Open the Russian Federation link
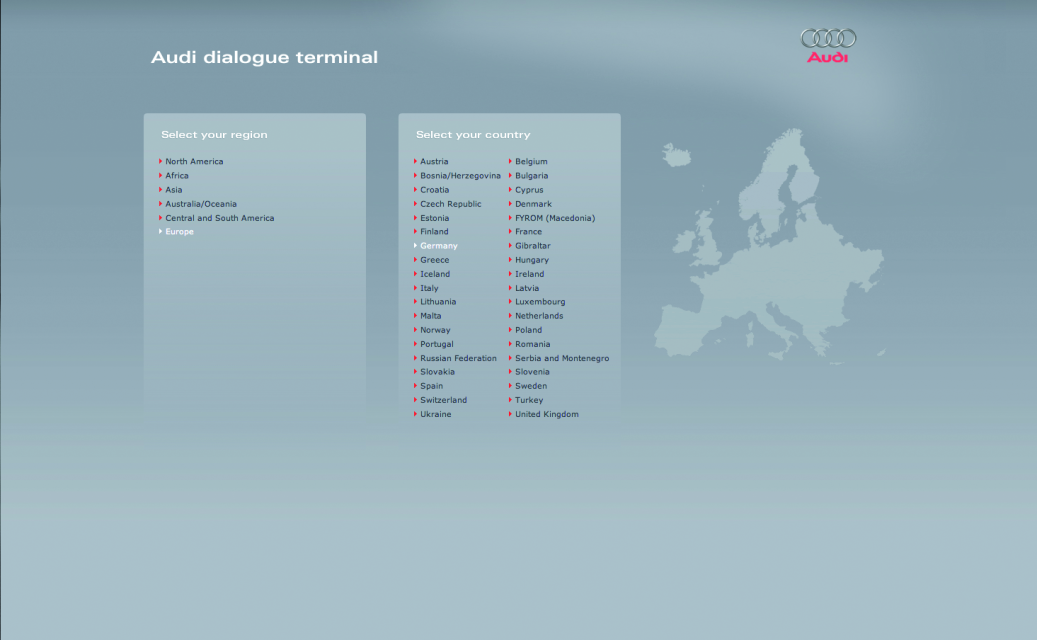The height and width of the screenshot is (640, 1037). click(458, 358)
